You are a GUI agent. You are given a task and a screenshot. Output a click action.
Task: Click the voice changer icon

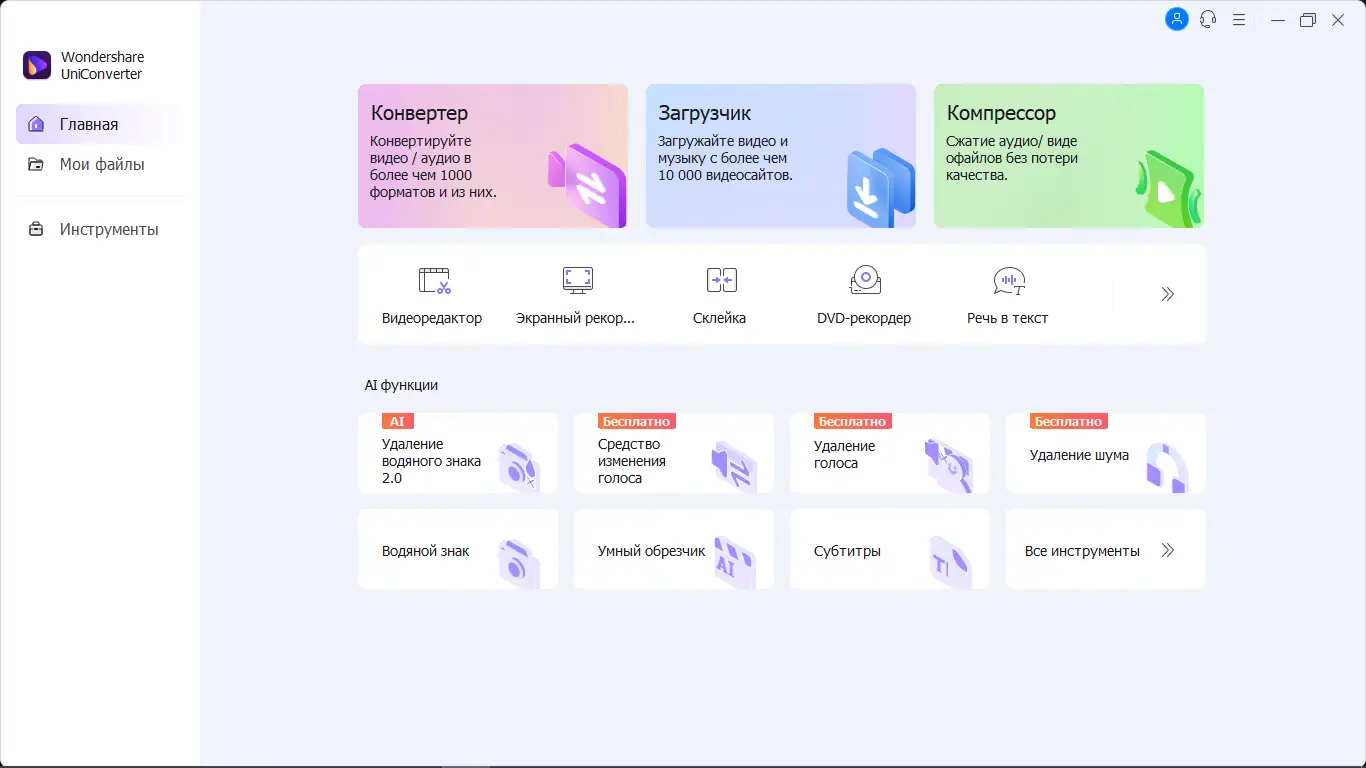click(x=733, y=467)
